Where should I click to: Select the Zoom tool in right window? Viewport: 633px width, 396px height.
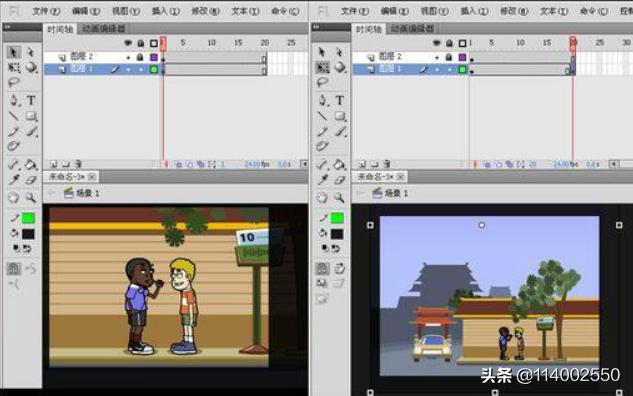[x=339, y=197]
